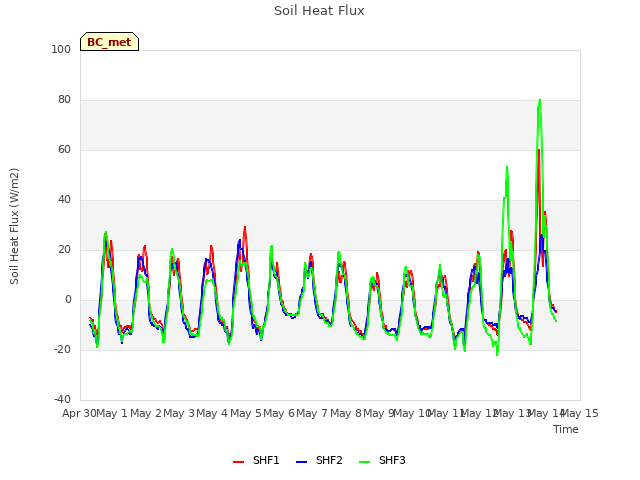Click the y-axis label 60
This screenshot has width=640, height=480.
point(64,150)
